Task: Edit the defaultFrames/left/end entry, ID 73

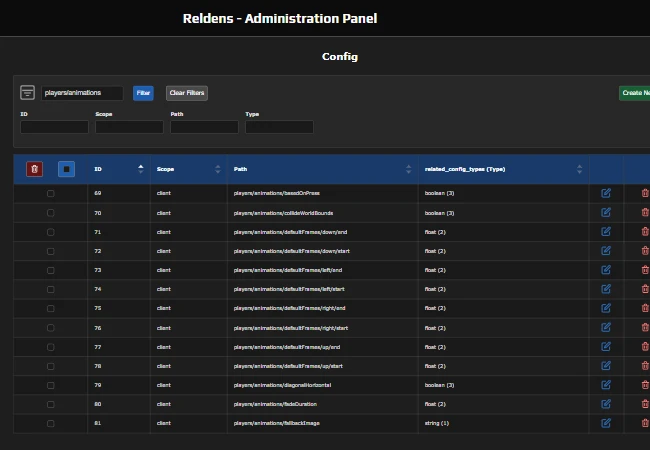Action: (x=606, y=270)
